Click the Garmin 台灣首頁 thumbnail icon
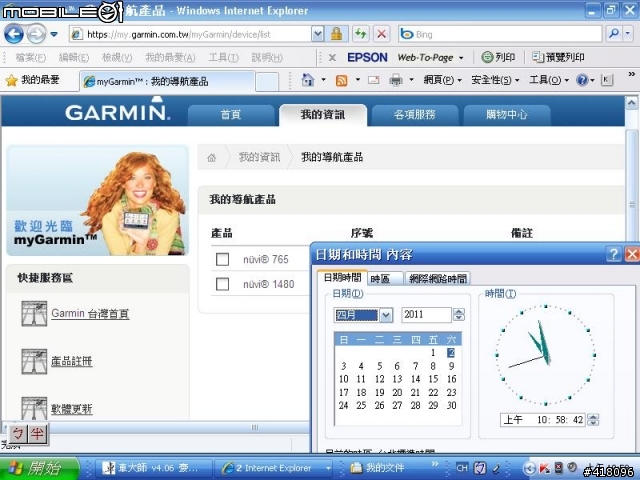 point(34,313)
